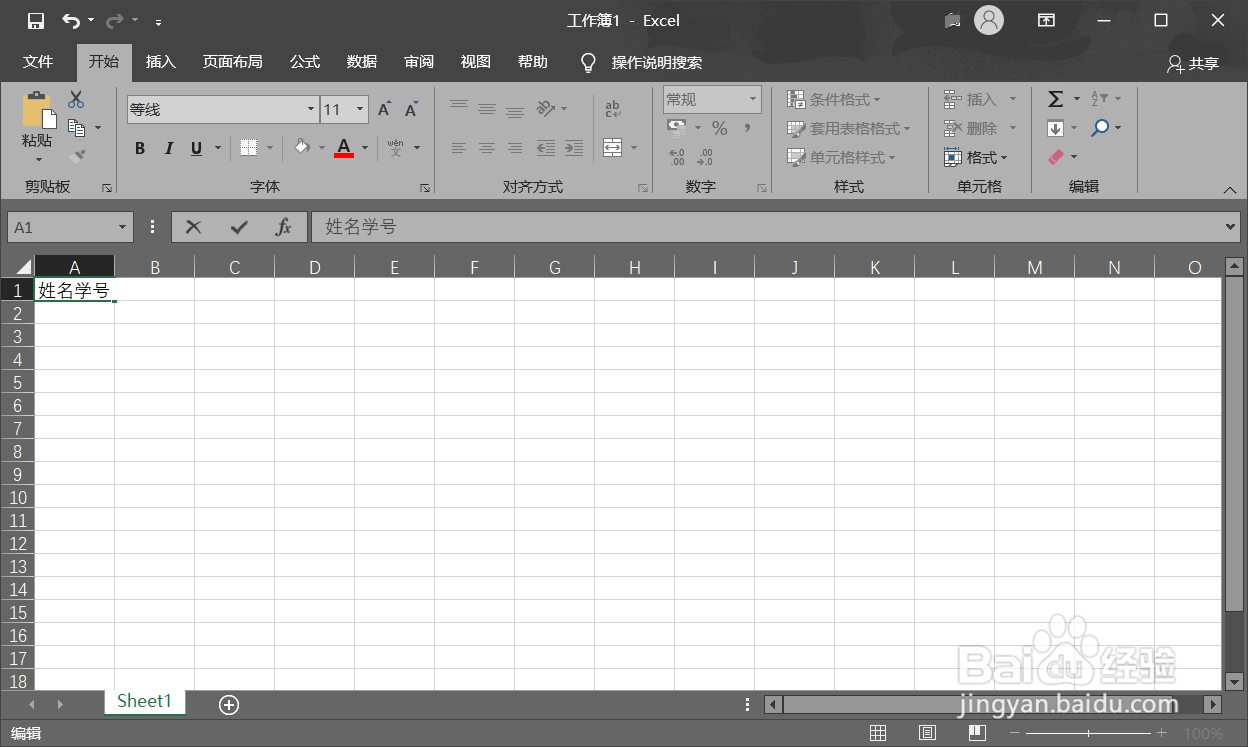
Task: Click the Undo arrow icon
Action: pos(70,20)
